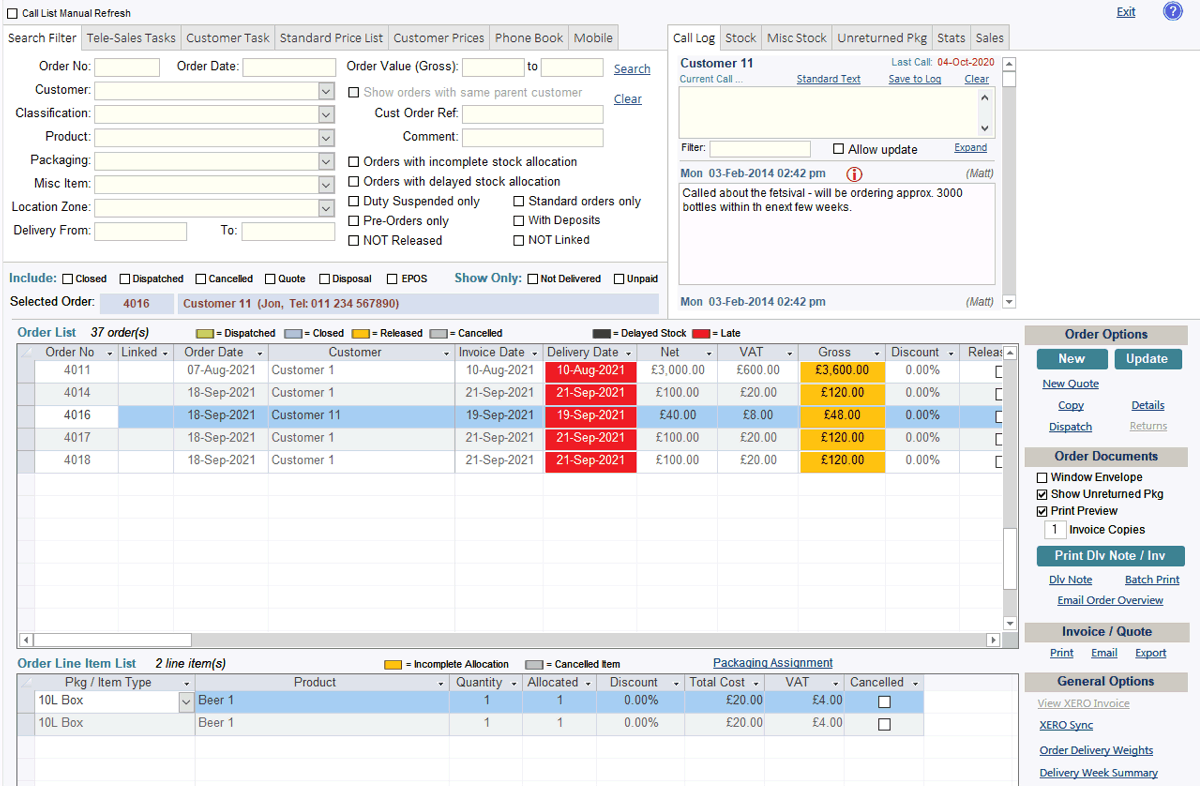Check the EPOS include filter
This screenshot has width=1200, height=786.
coord(389,278)
